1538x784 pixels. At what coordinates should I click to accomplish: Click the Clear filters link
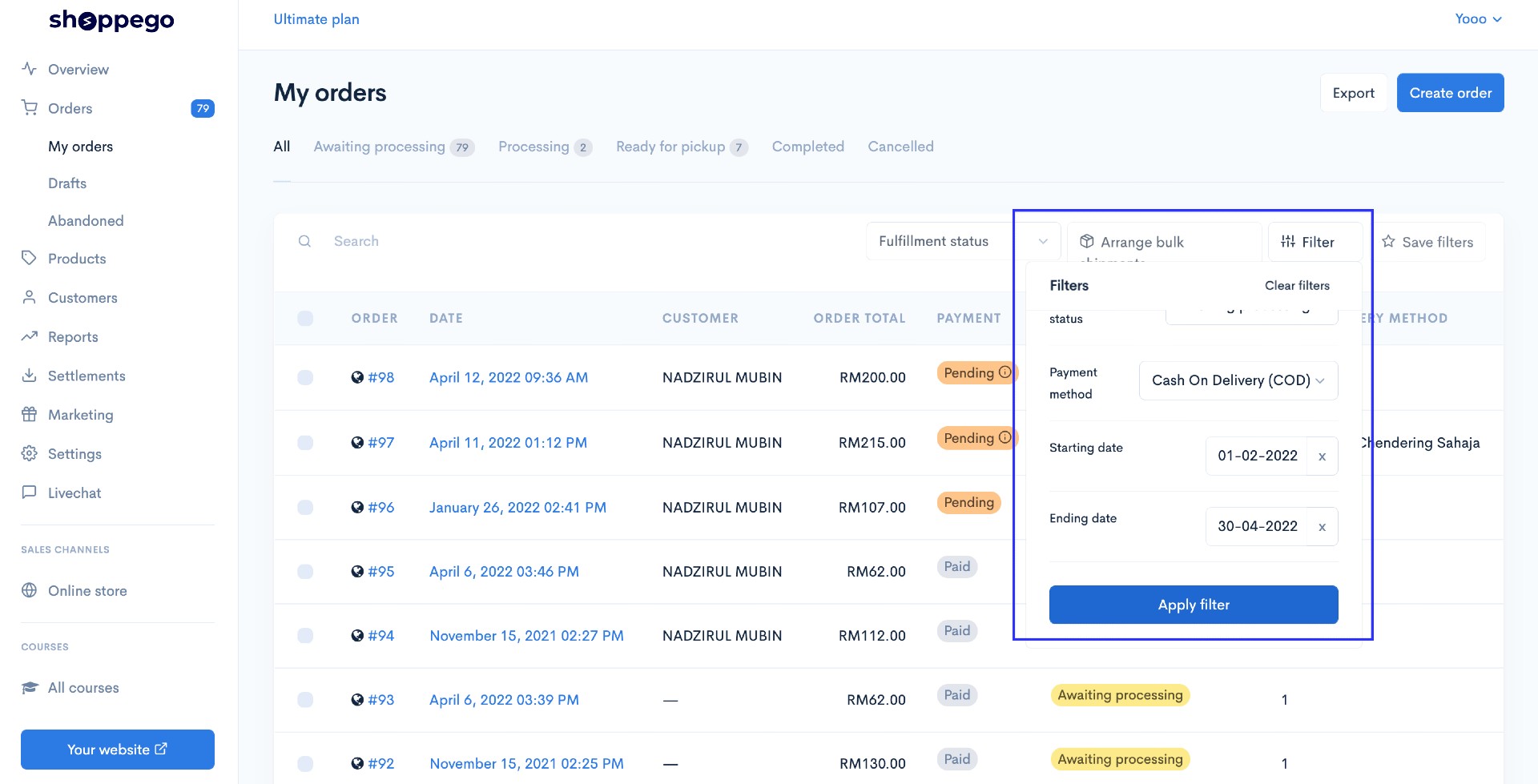[1297, 285]
